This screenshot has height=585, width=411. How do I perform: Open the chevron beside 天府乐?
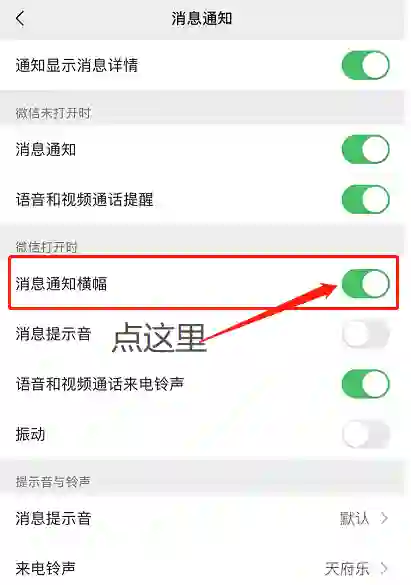point(384,568)
